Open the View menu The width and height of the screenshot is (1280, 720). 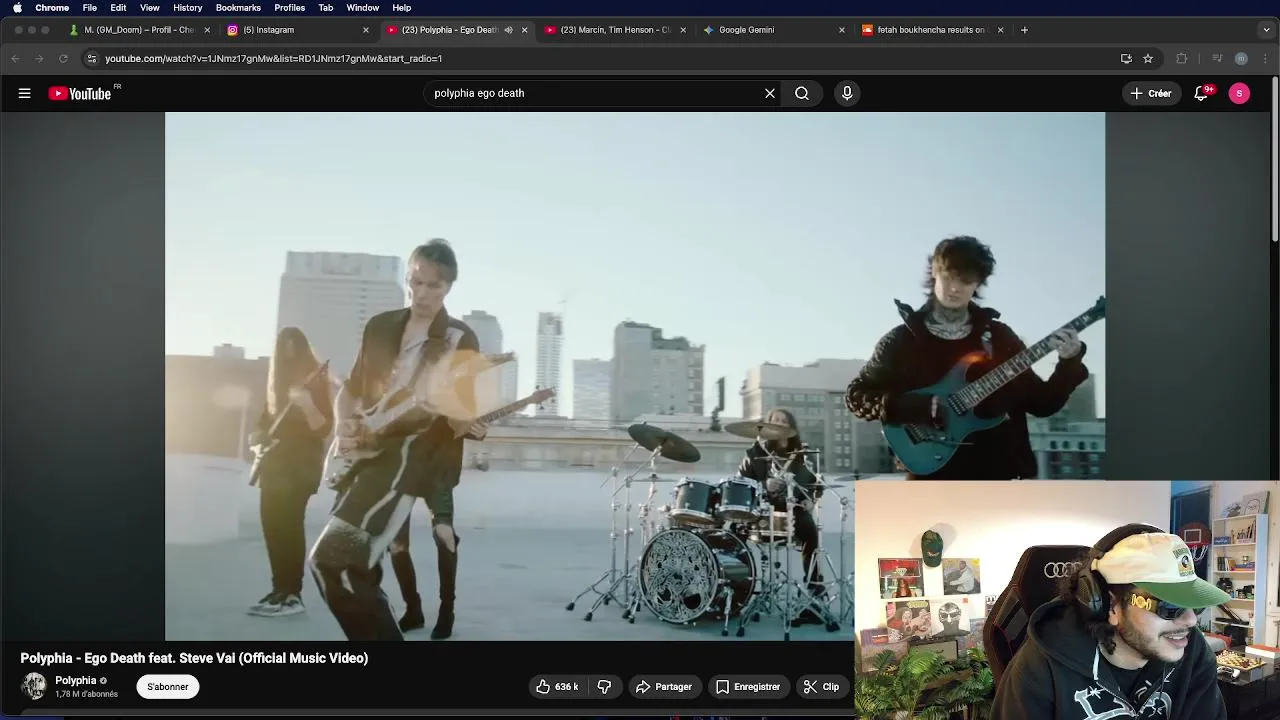pyautogui.click(x=150, y=7)
